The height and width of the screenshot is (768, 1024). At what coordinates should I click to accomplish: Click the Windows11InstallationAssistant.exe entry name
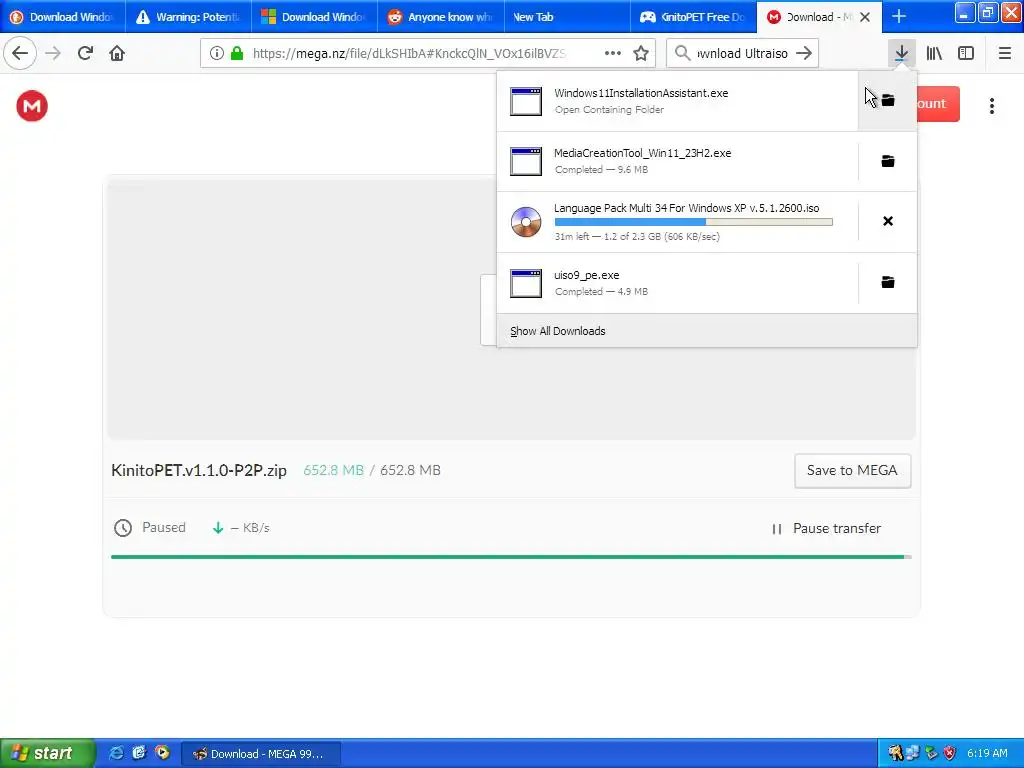(x=641, y=93)
